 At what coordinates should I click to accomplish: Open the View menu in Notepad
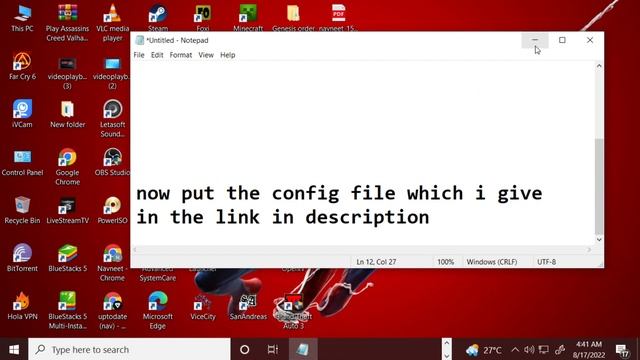point(206,55)
